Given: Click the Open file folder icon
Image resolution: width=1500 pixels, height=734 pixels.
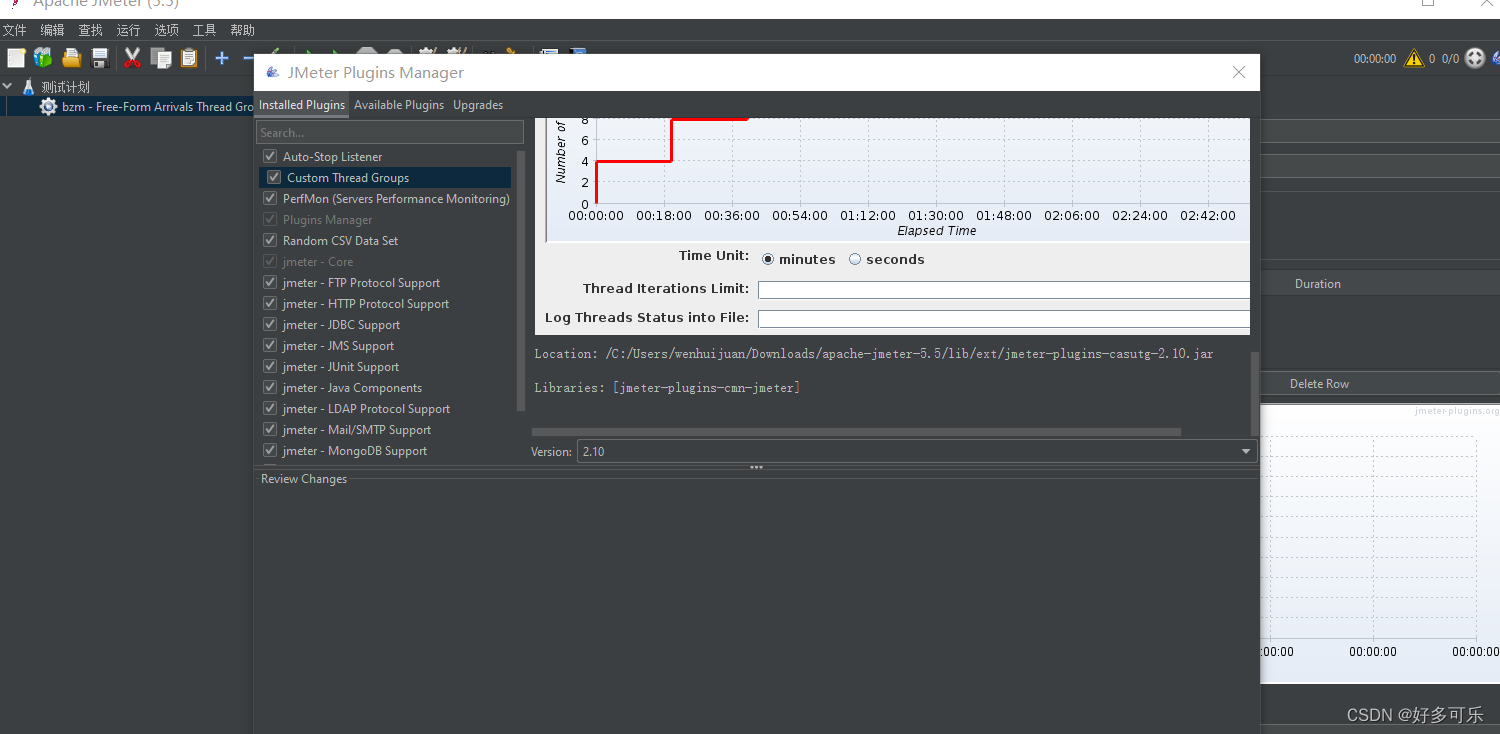Looking at the screenshot, I should [x=72, y=58].
